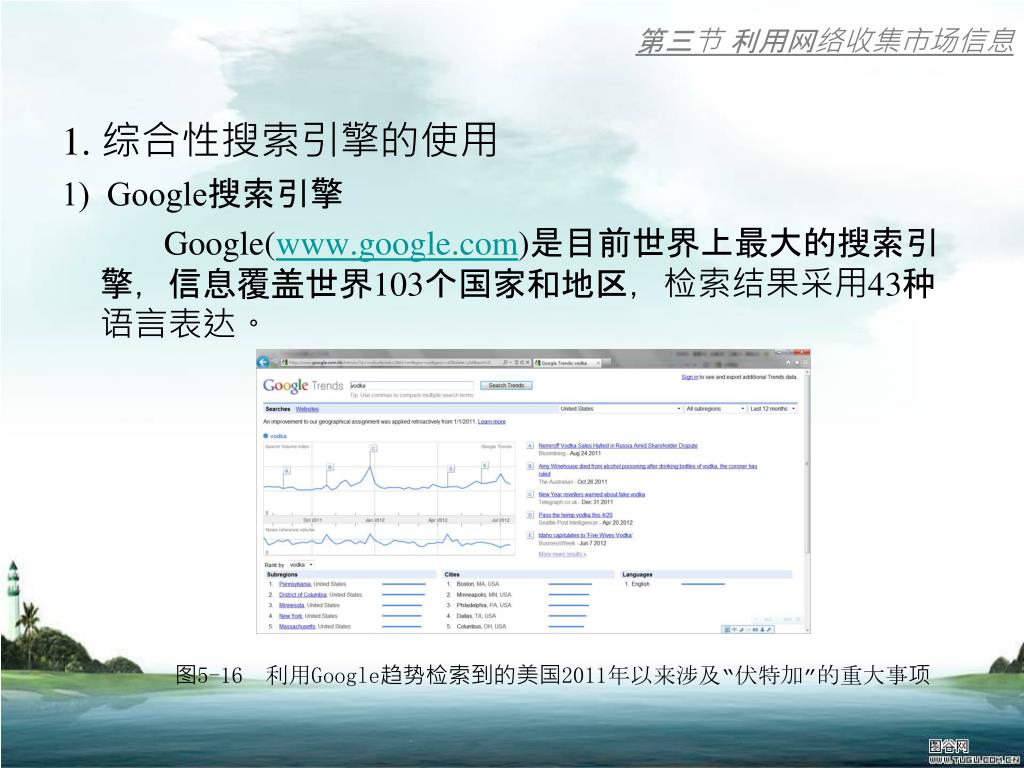Click the browser vertical scrollbar

click(807, 500)
